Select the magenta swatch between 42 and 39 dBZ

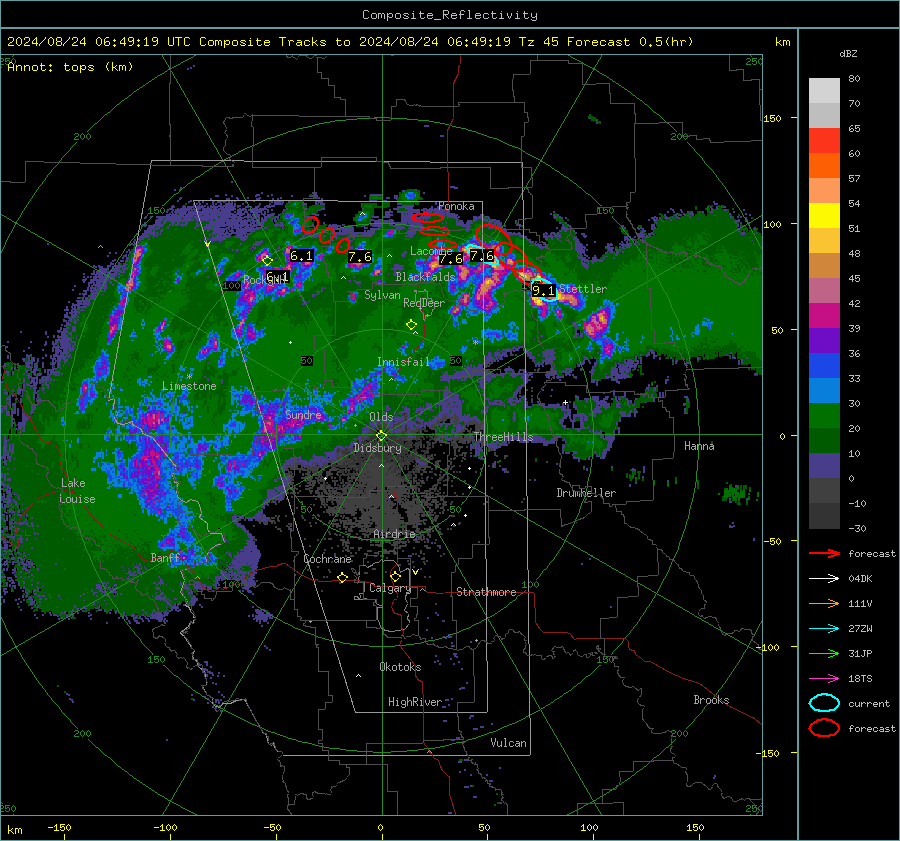tap(824, 315)
